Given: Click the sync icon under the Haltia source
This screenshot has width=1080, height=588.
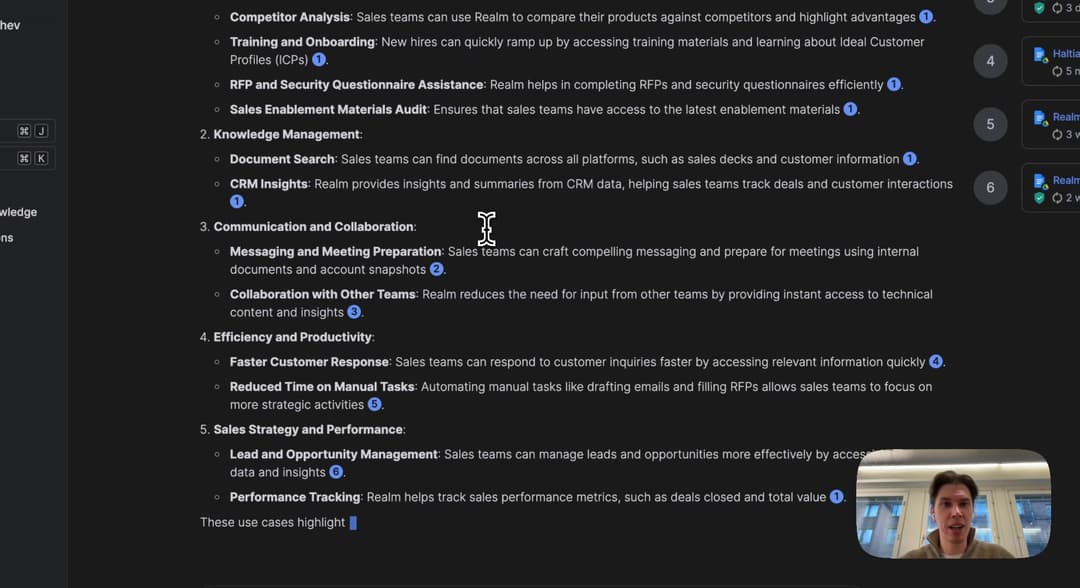Looking at the screenshot, I should [1057, 72].
